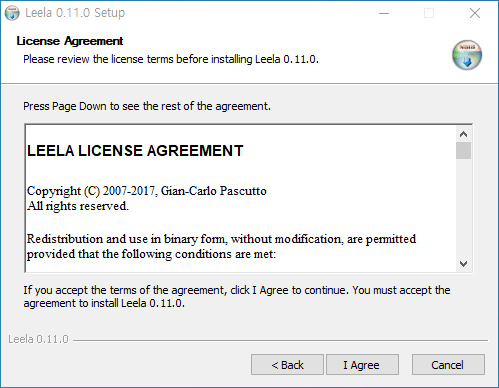Click the license scrollbar up arrow
This screenshot has height=388, width=499.
(x=463, y=134)
